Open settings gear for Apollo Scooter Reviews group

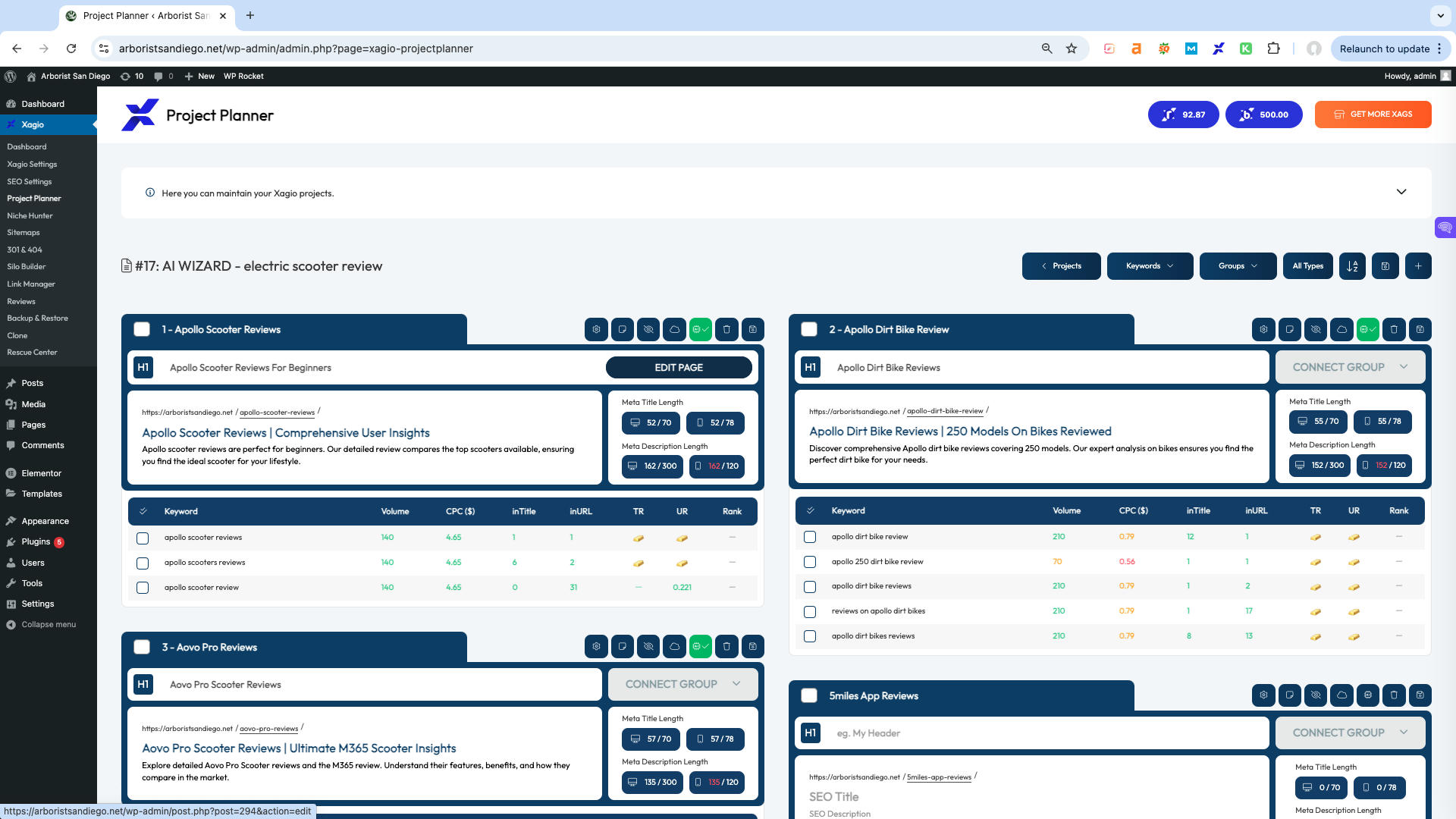pos(596,329)
